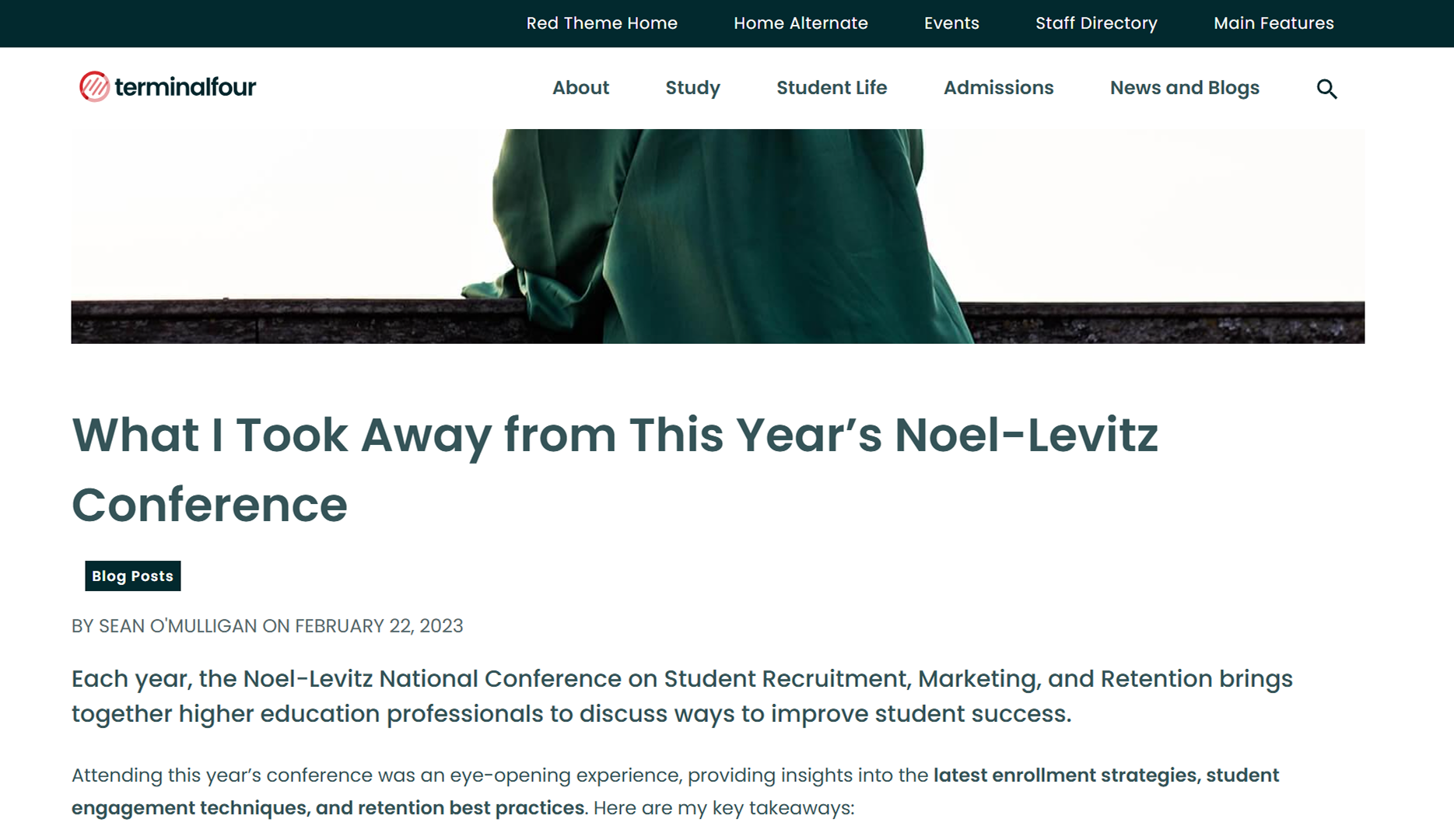Go to Home Alternate page

coord(801,23)
